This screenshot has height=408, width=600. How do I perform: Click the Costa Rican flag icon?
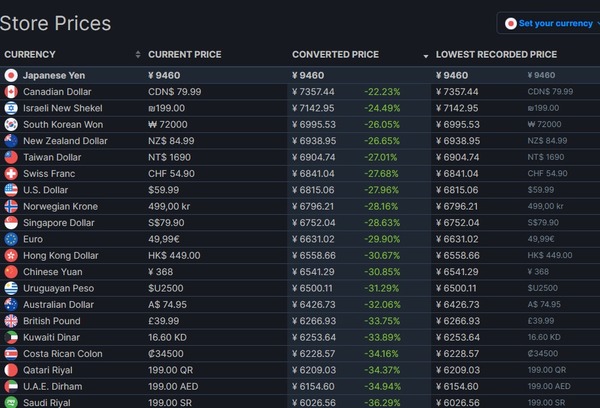tap(11, 354)
